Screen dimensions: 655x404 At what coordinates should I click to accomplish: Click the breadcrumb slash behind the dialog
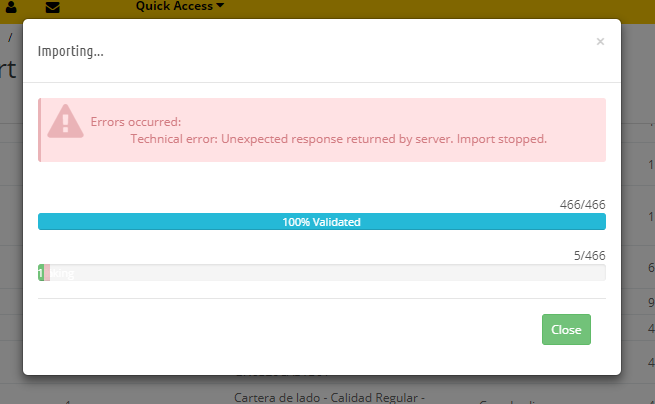[x=11, y=36]
